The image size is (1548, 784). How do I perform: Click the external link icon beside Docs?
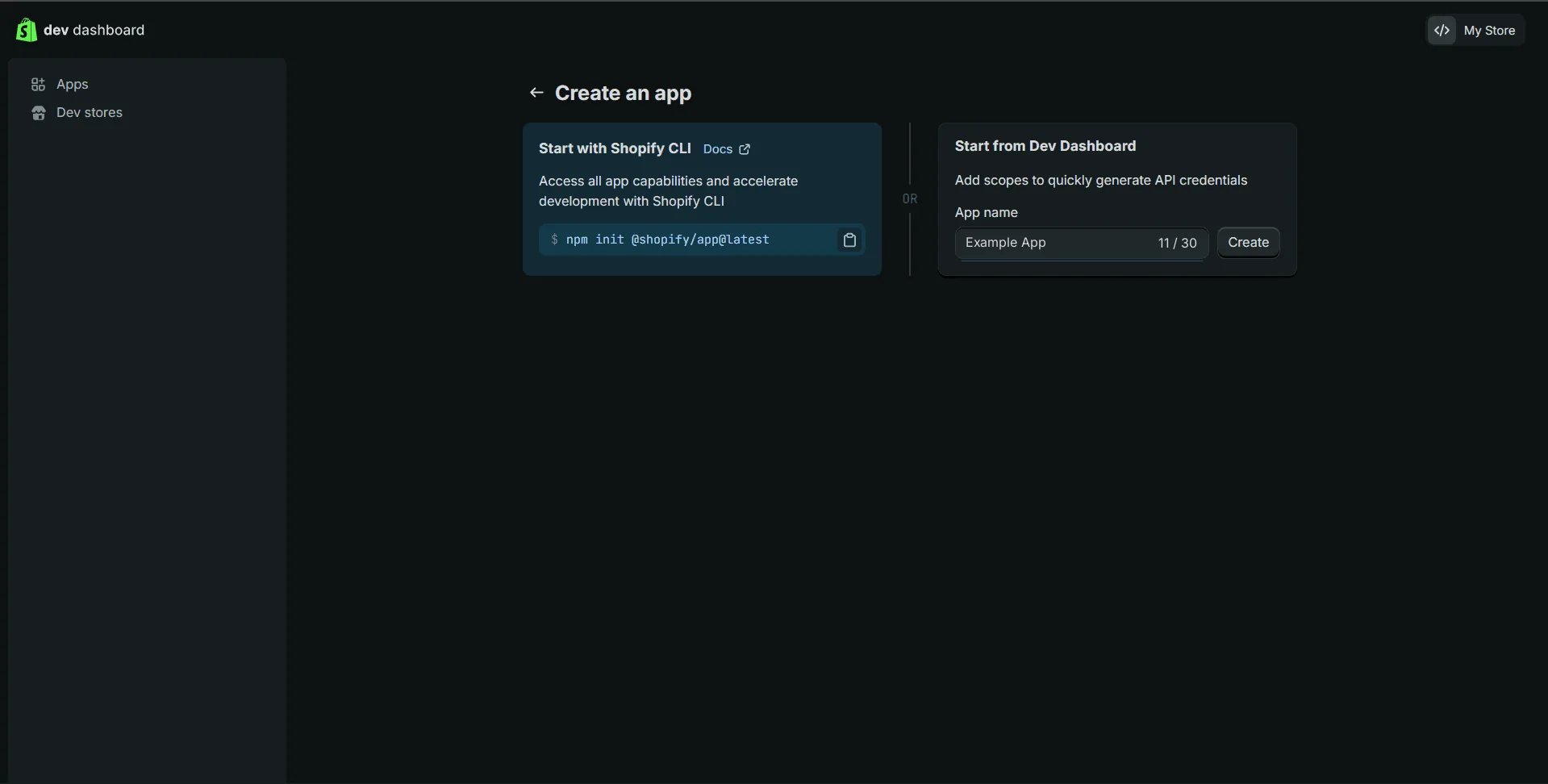[745, 149]
